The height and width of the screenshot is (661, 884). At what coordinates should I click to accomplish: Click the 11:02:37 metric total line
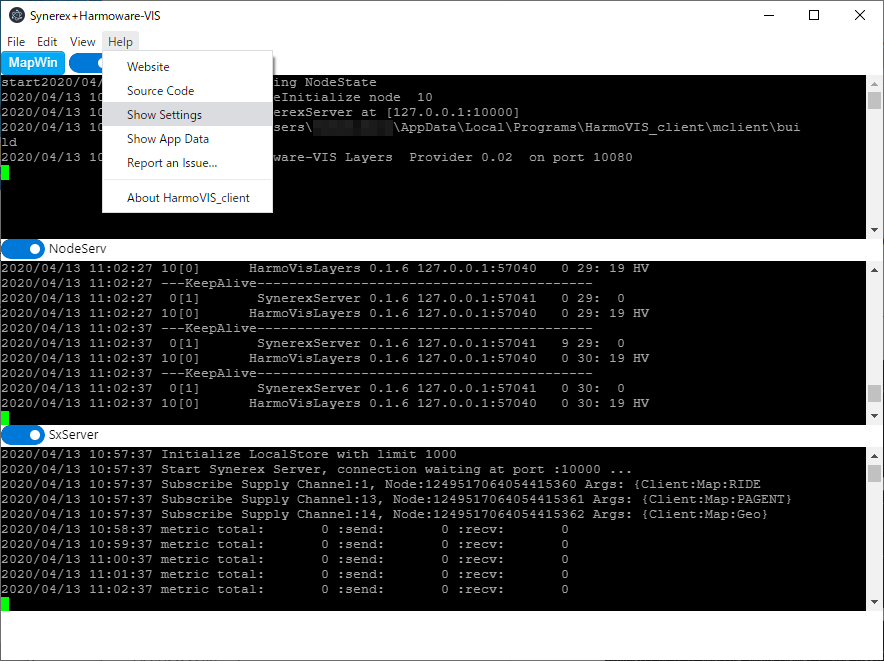[285, 589]
